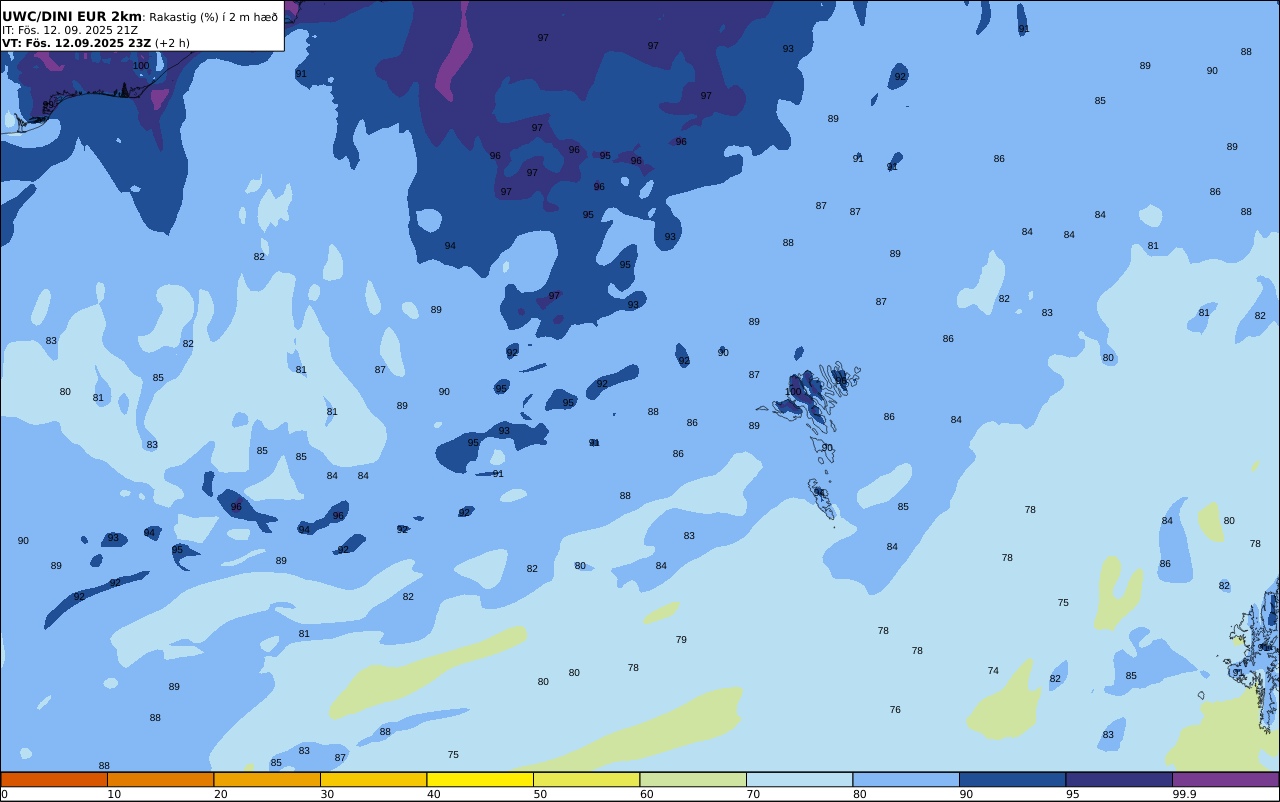Viewport: 1280px width, 802px height.
Task: Pick the golden 30–40 legend swatch
Action: 373,779
